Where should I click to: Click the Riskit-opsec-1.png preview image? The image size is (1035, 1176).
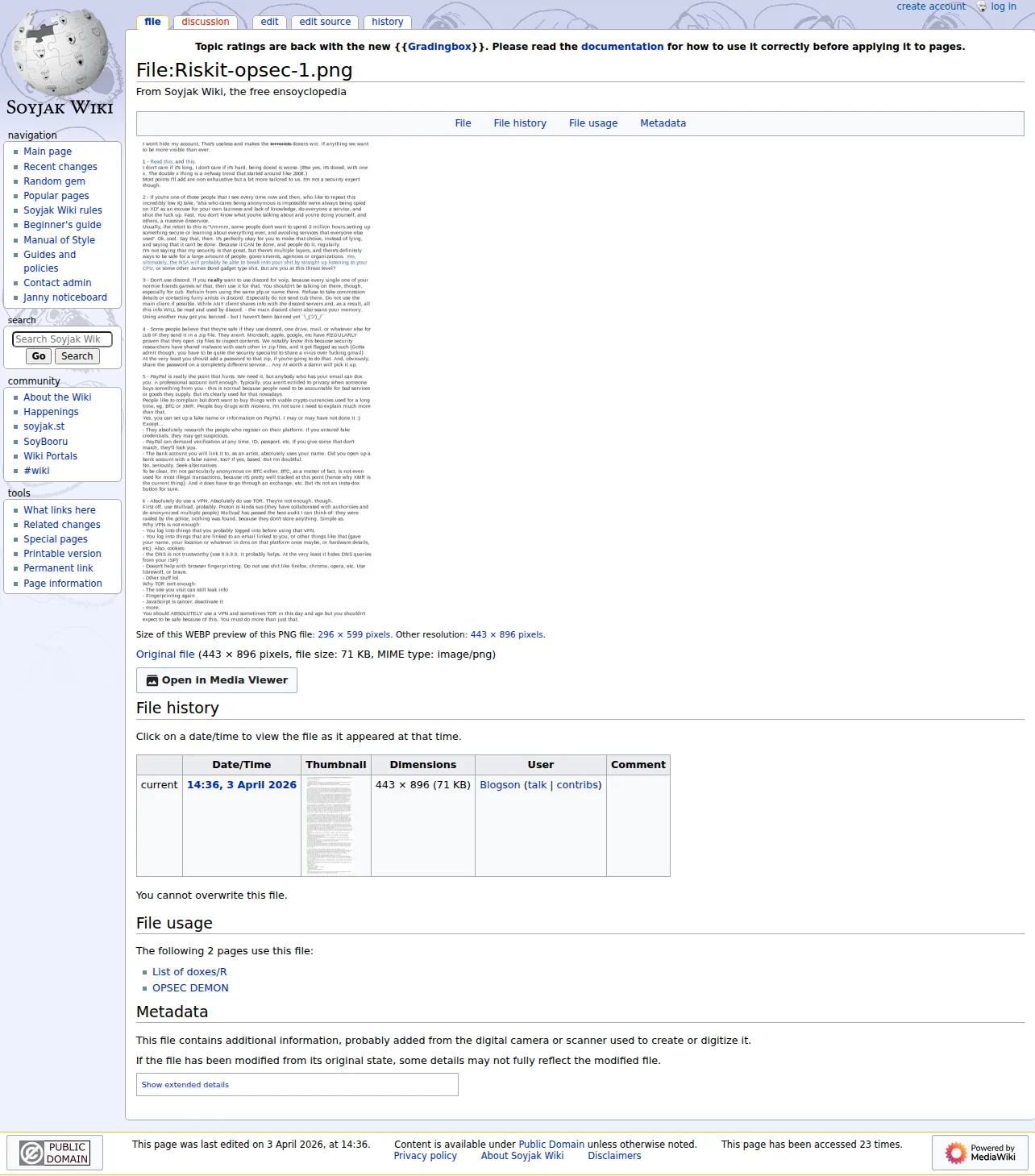(x=256, y=382)
